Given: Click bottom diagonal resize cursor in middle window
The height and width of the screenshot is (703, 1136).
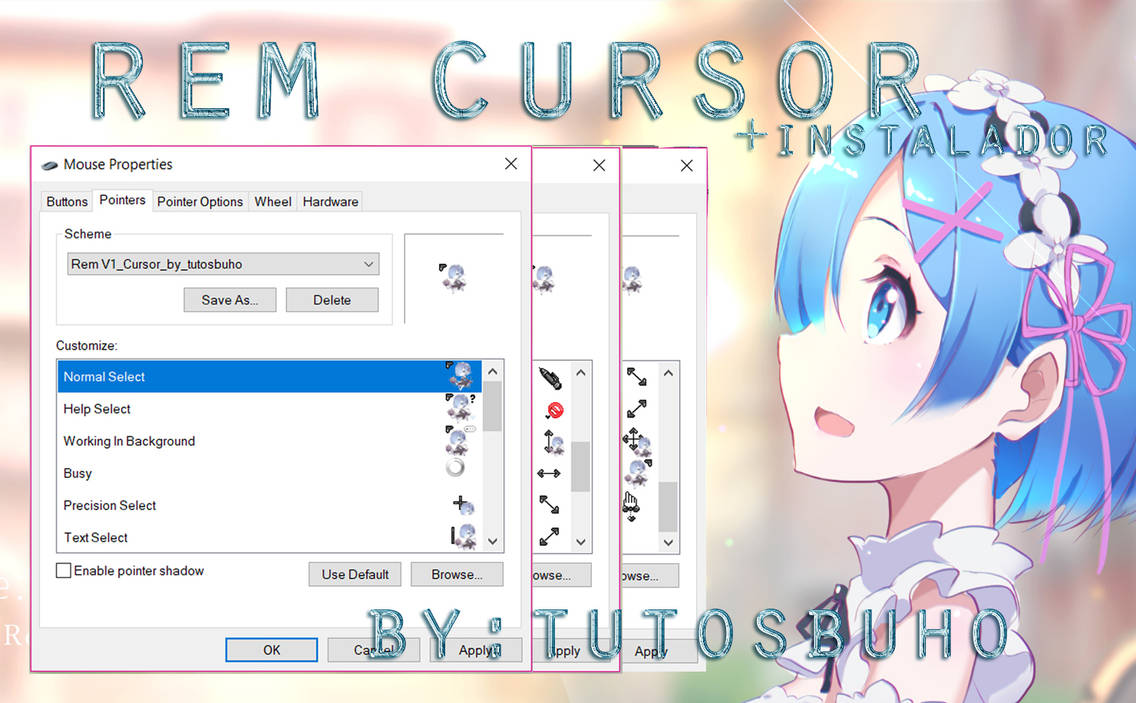Looking at the screenshot, I should pos(549,536).
